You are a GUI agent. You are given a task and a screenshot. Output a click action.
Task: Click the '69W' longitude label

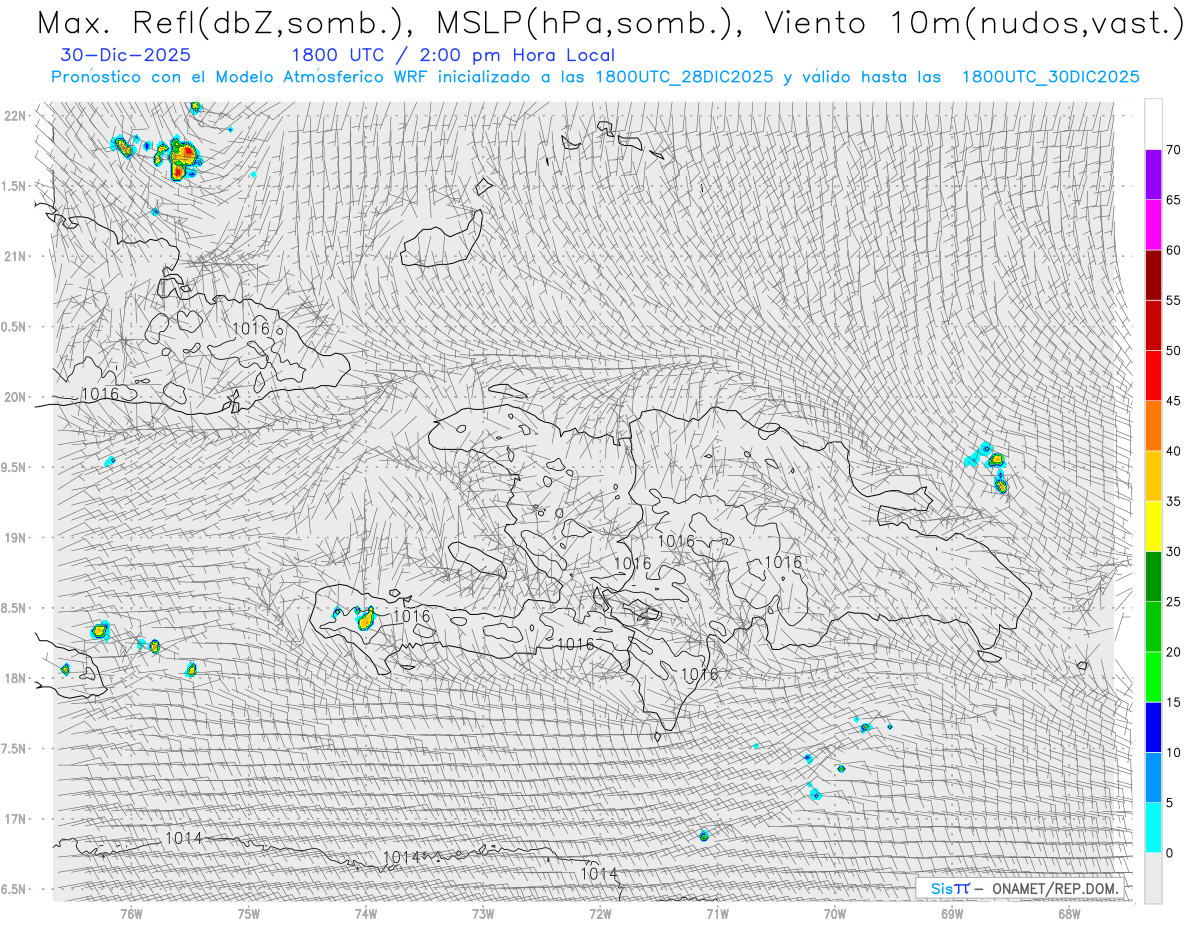(952, 913)
